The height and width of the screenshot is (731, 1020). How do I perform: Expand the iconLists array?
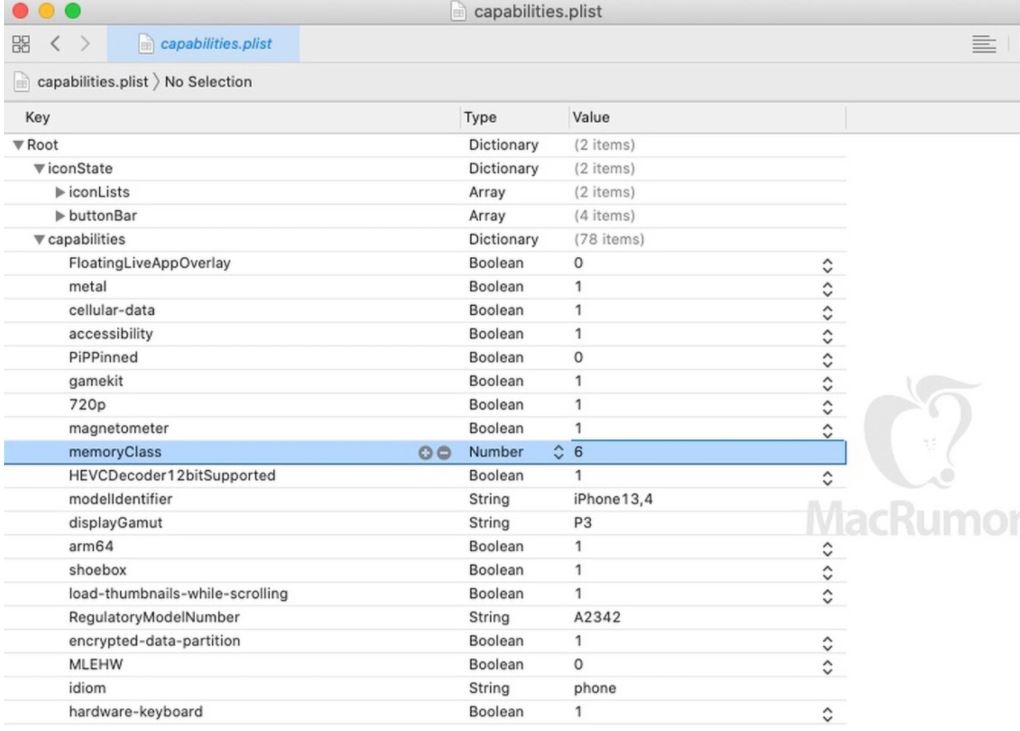[x=60, y=193]
